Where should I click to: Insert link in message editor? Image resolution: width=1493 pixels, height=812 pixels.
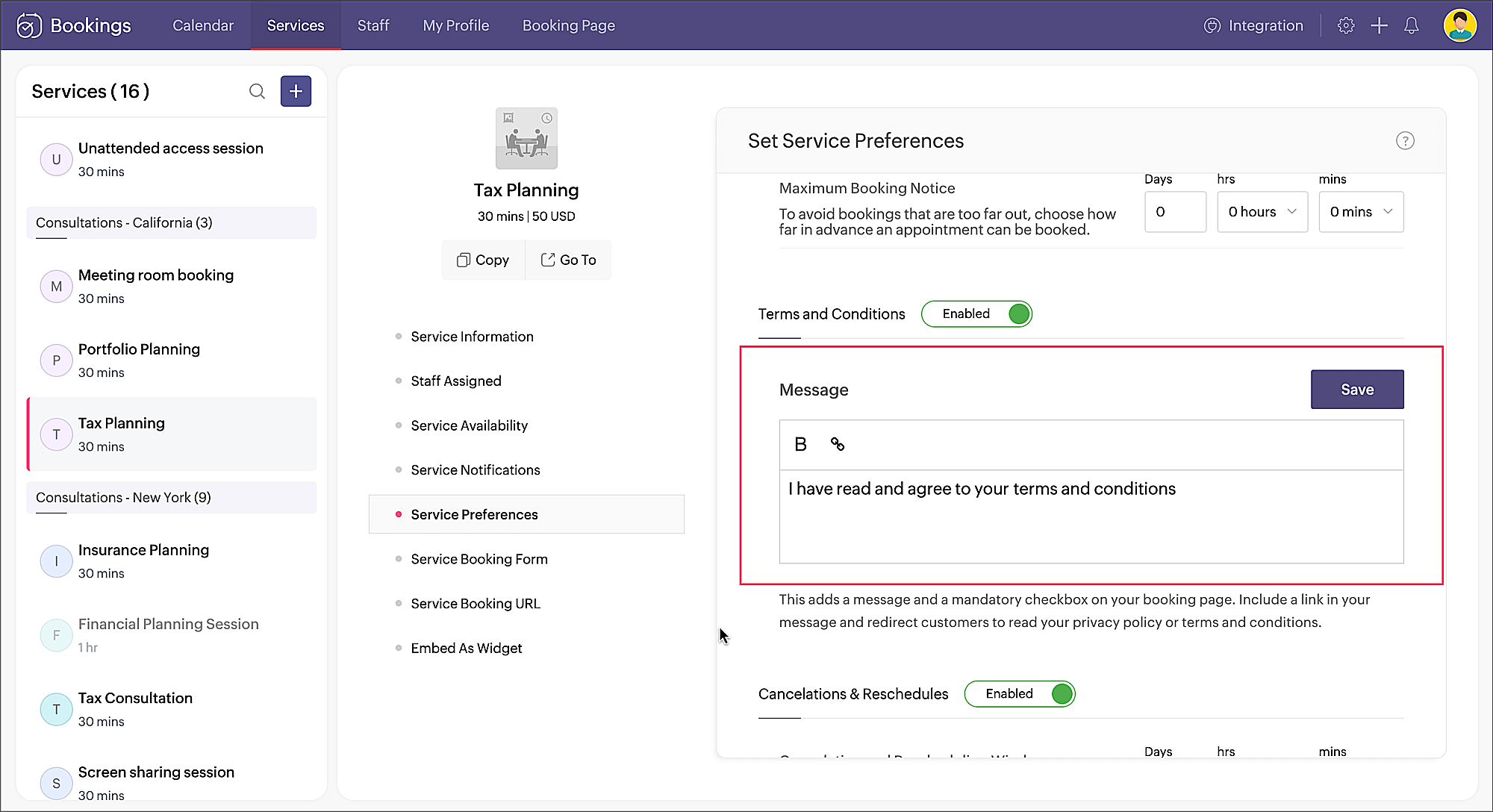click(x=838, y=445)
